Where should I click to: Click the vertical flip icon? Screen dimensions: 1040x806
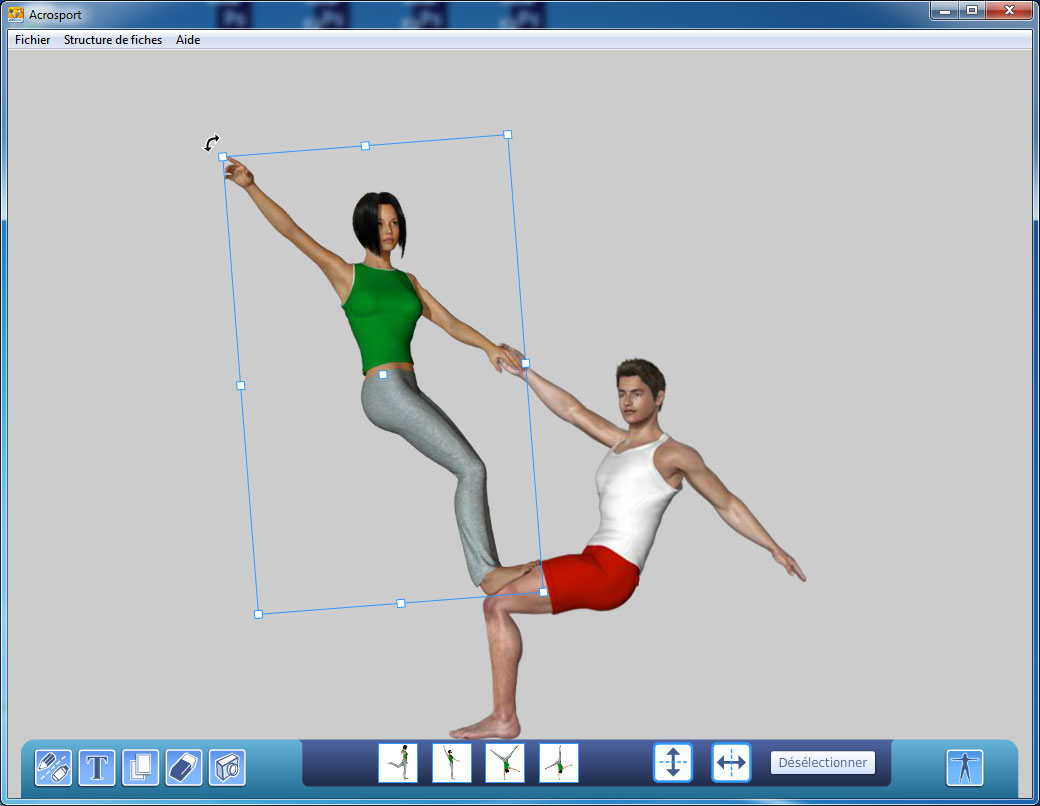673,763
